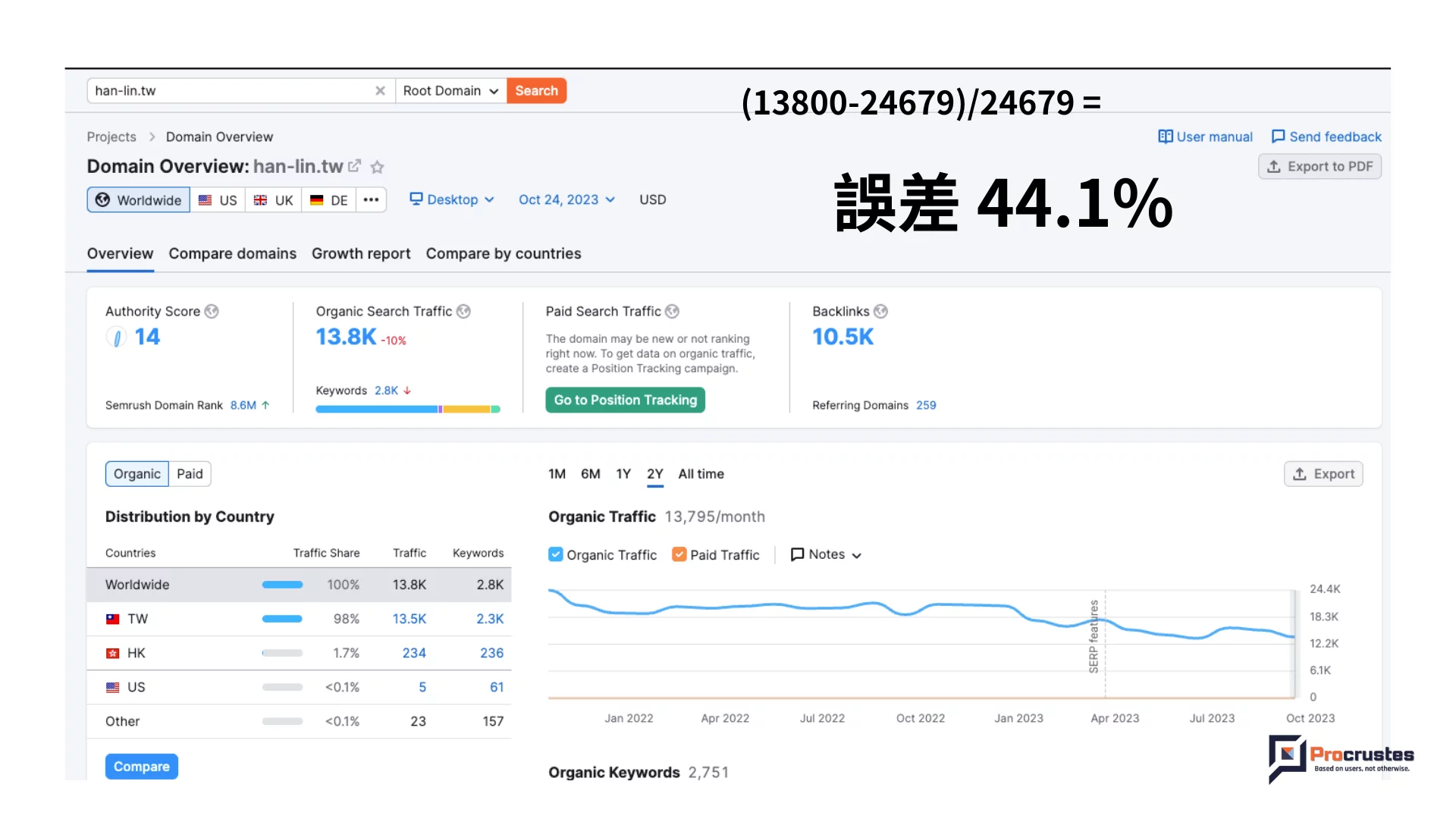Open the Root Domain dropdown
The image size is (1456, 819).
(450, 90)
